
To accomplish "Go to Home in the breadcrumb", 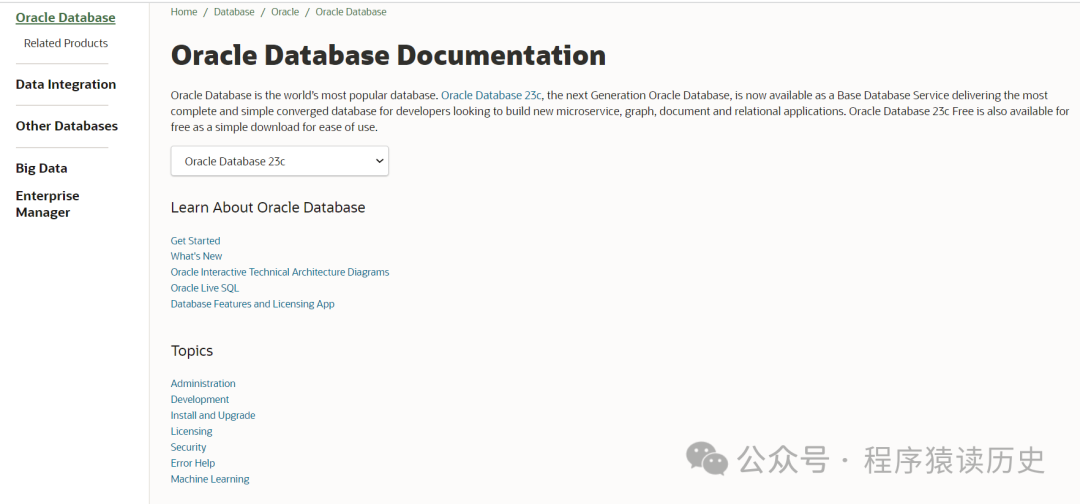I will [x=184, y=12].
